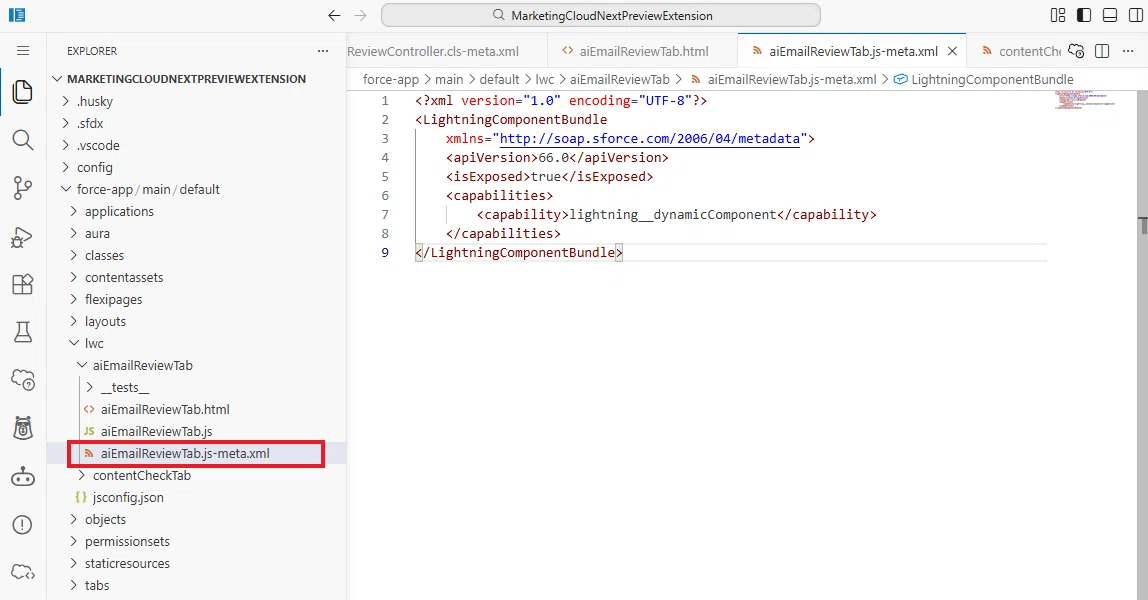Viewport: 1148px width, 600px height.
Task: Select the aiEmailReviewTab.js-meta.xml editor tab
Action: click(852, 51)
